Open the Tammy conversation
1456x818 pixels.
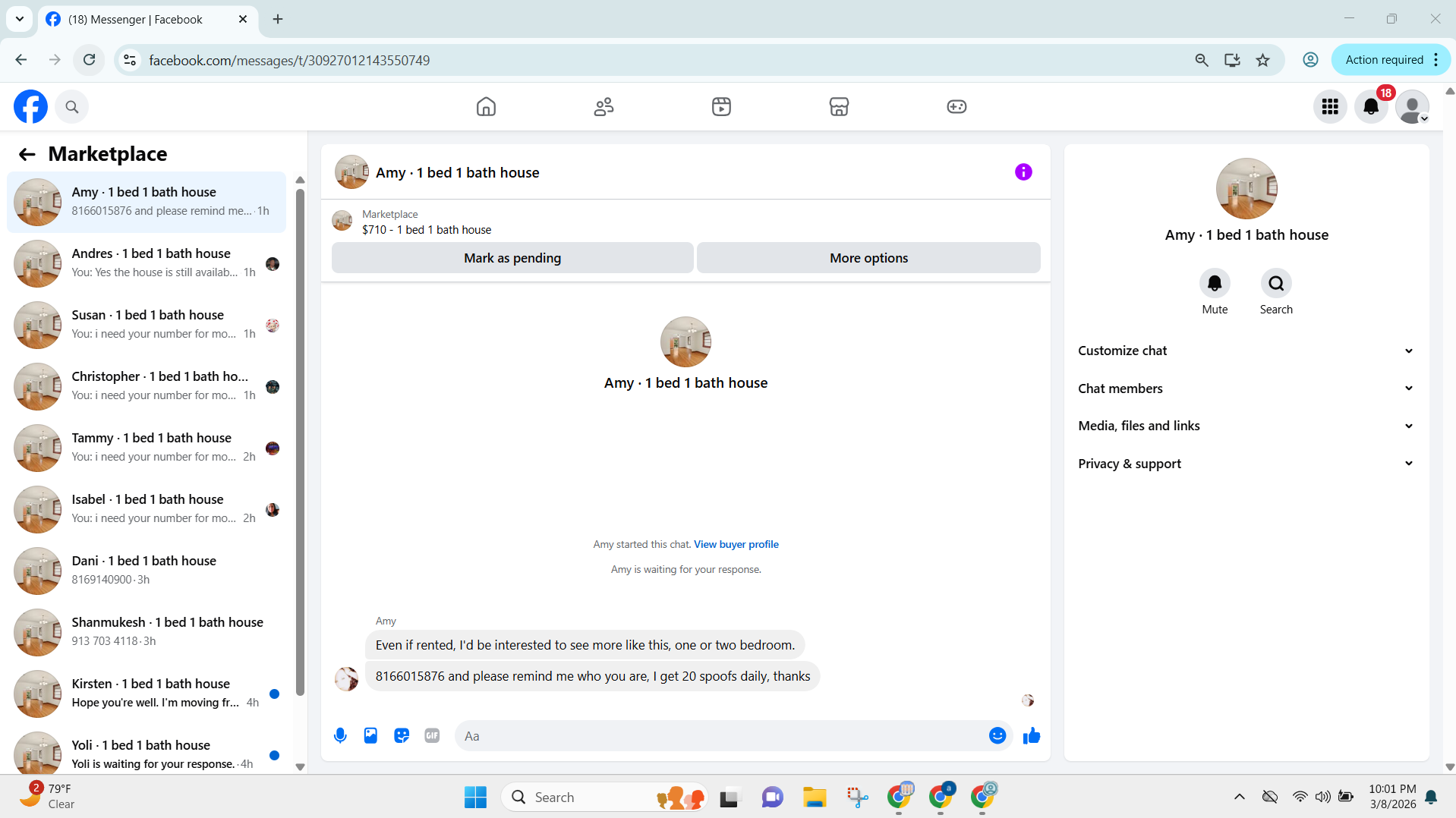tap(147, 448)
